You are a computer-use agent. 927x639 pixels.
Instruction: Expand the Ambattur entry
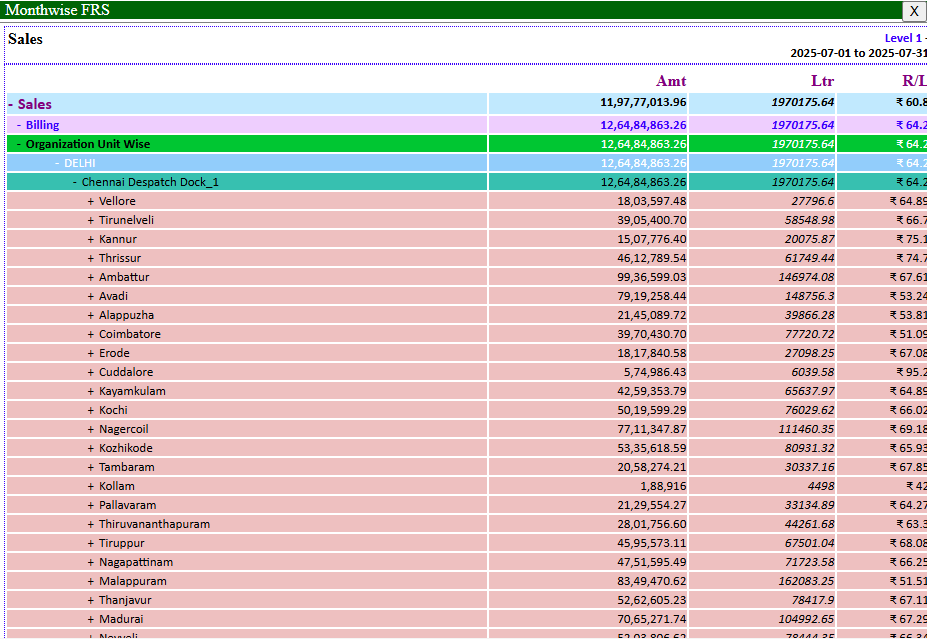[91, 277]
